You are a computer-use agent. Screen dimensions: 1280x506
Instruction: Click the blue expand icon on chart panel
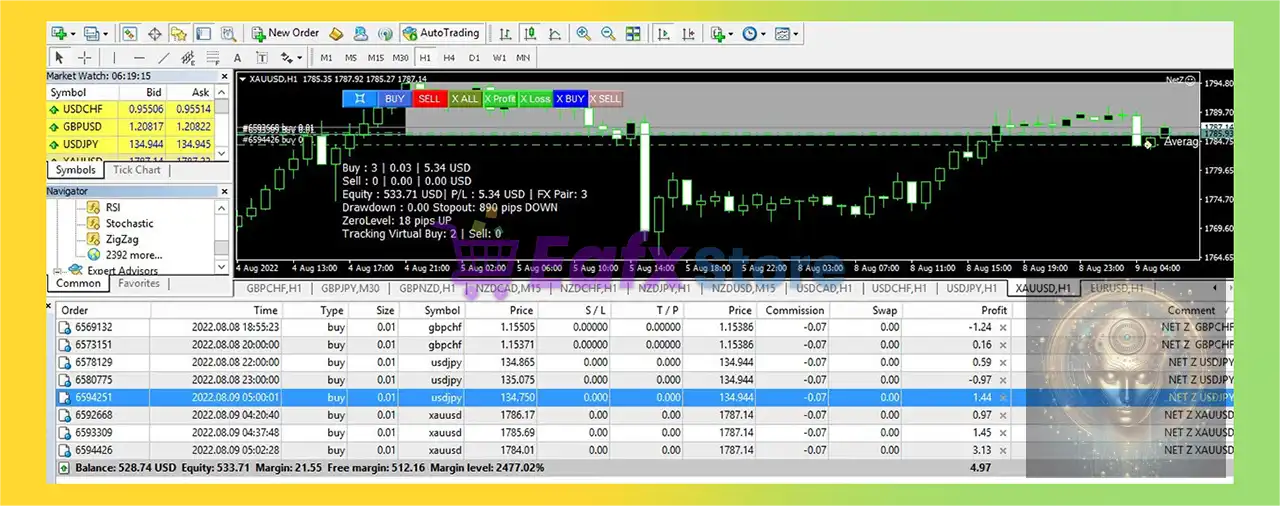pos(359,99)
